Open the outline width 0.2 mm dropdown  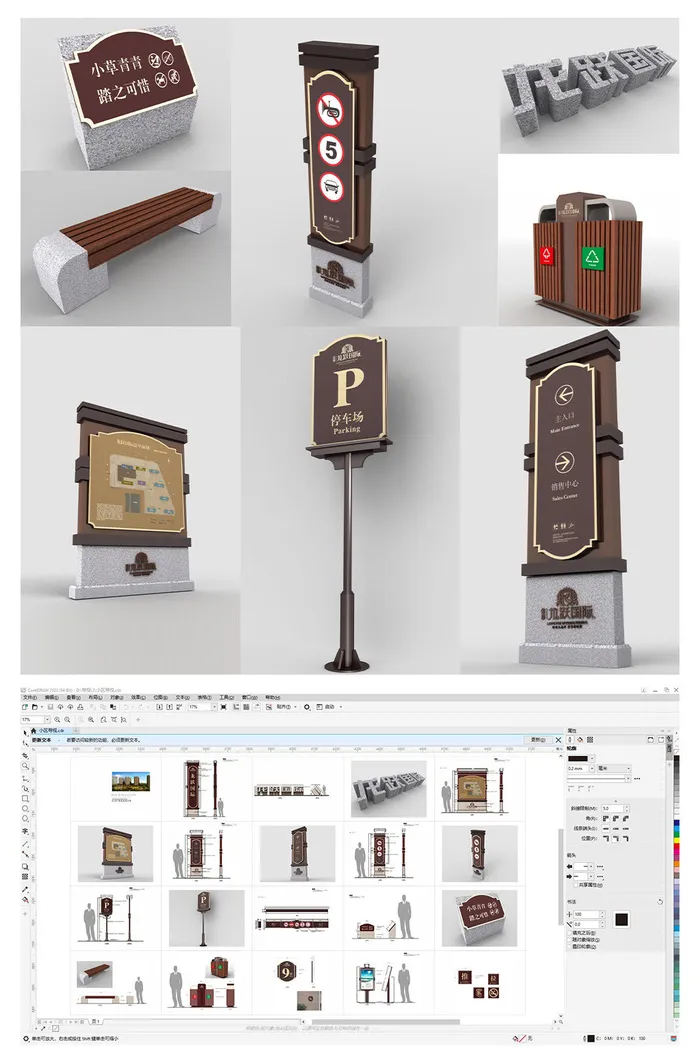(x=592, y=768)
